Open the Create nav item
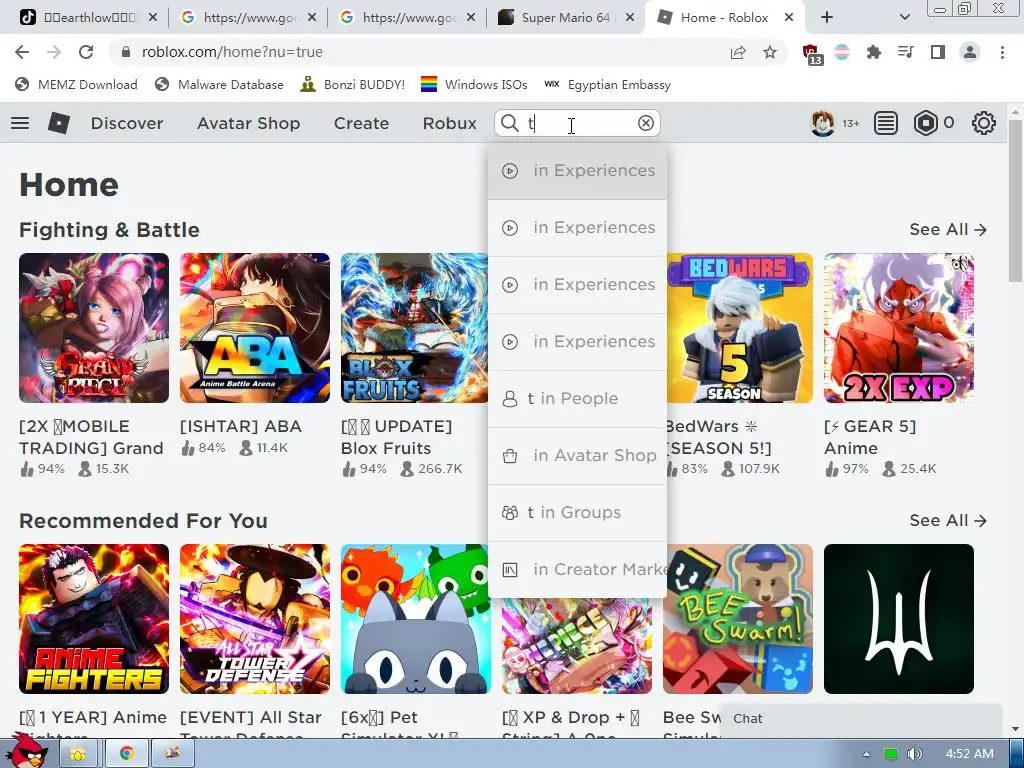This screenshot has height=768, width=1024. point(361,123)
